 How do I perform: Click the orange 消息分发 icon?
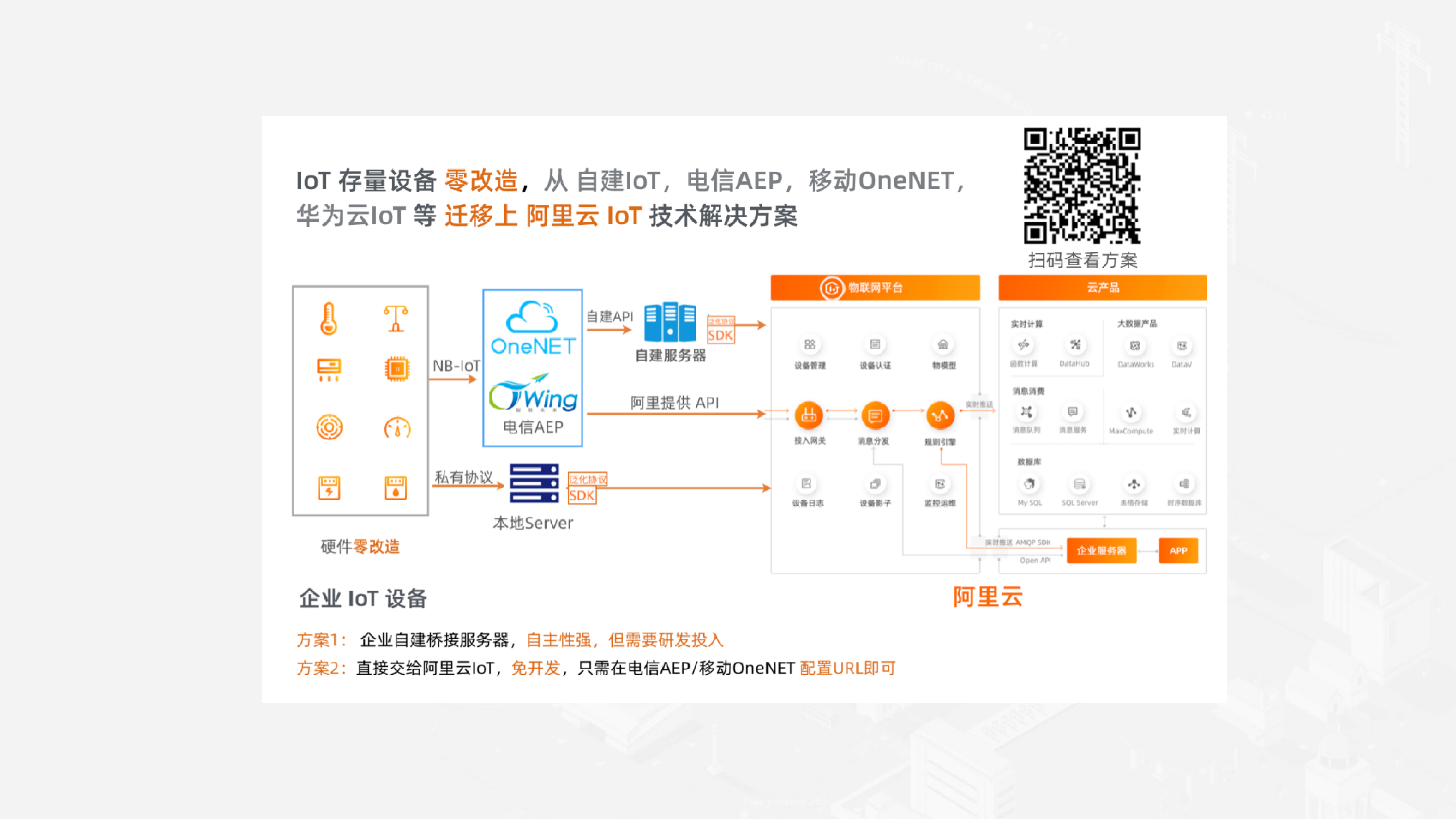[x=876, y=416]
